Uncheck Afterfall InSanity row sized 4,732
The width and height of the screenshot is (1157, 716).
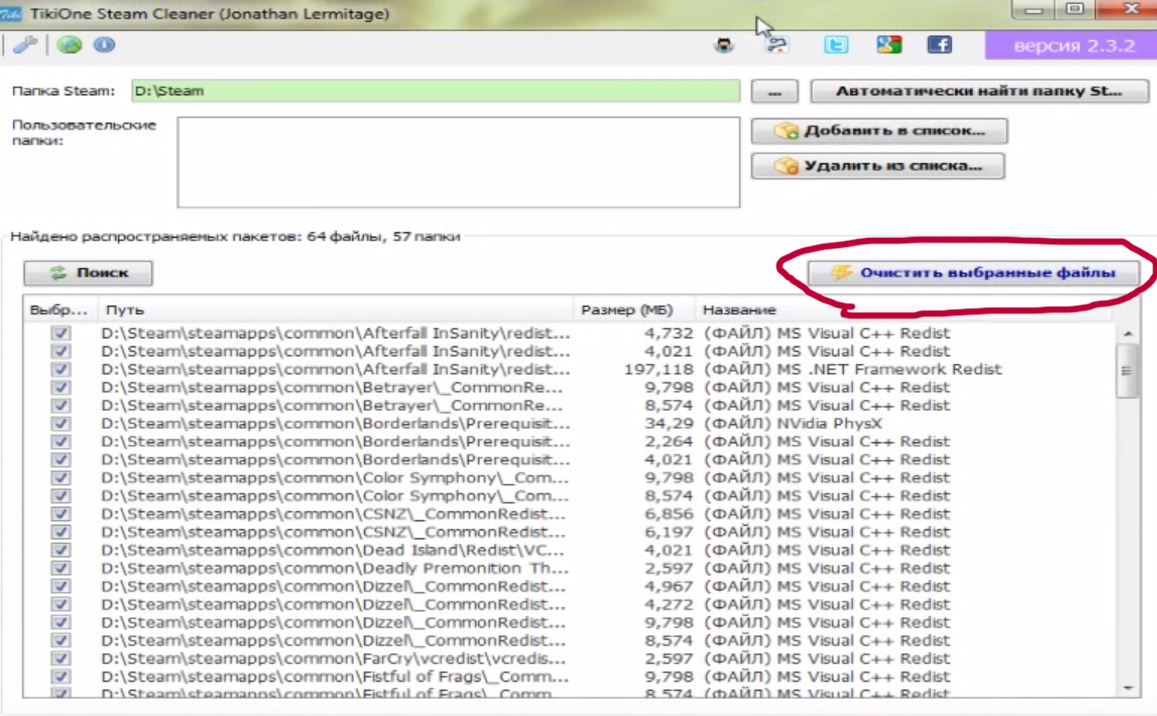(61, 333)
